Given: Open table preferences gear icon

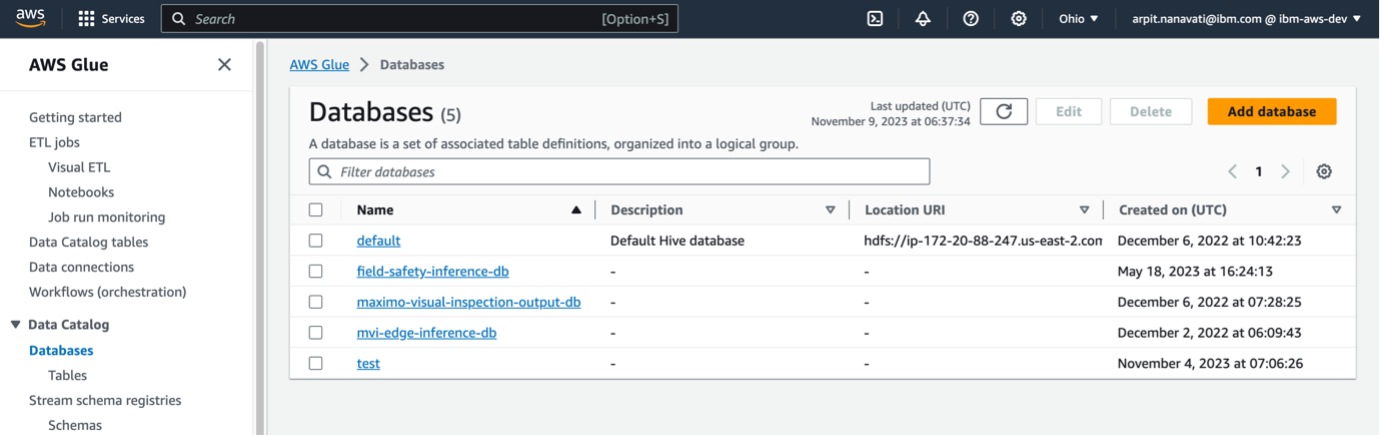Looking at the screenshot, I should (x=1324, y=172).
